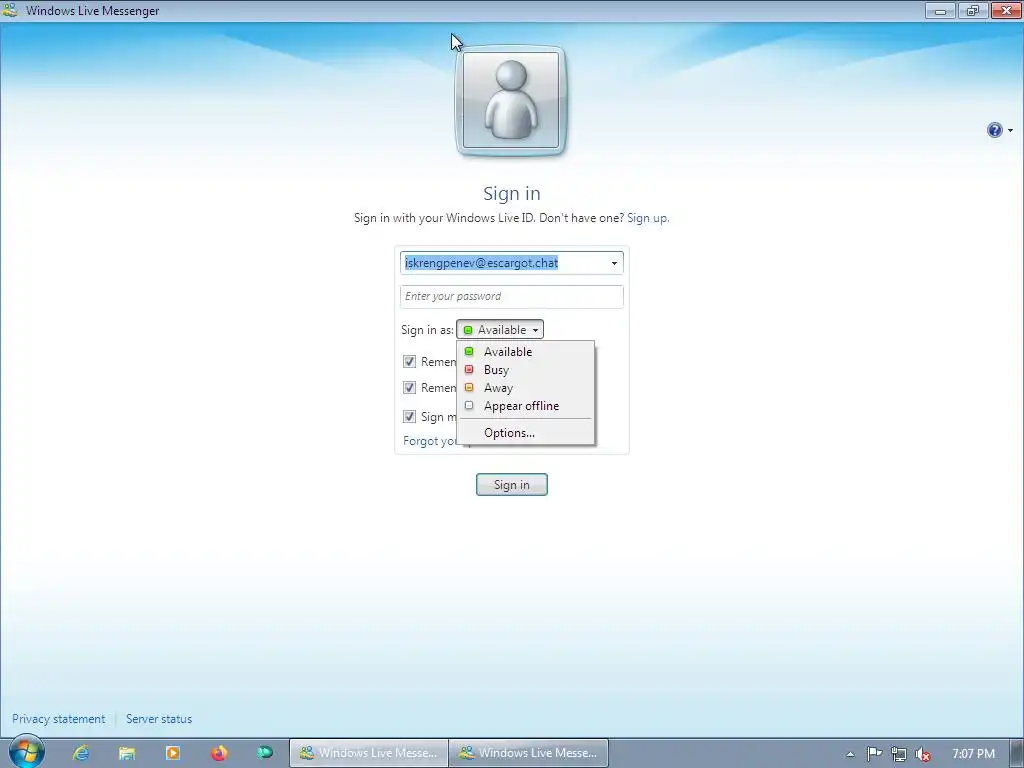Click the green chat app taskbar icon
The height and width of the screenshot is (768, 1024).
click(x=264, y=753)
